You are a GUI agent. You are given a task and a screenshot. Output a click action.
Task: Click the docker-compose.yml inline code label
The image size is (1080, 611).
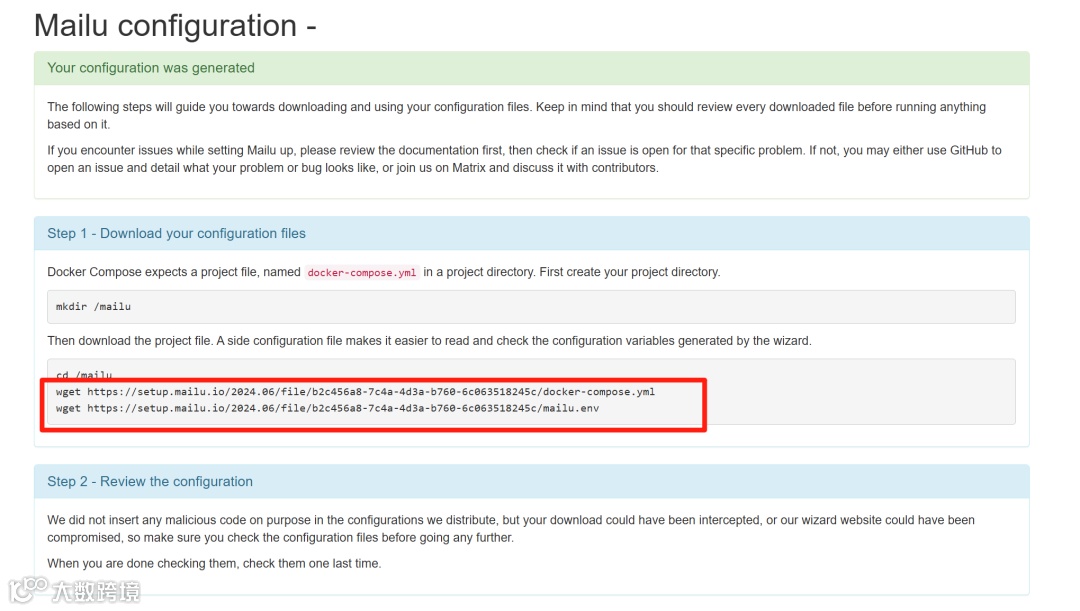pyautogui.click(x=362, y=273)
